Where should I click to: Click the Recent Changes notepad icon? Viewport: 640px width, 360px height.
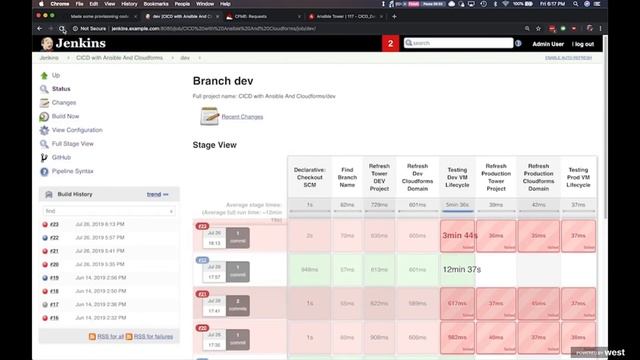[x=209, y=116]
